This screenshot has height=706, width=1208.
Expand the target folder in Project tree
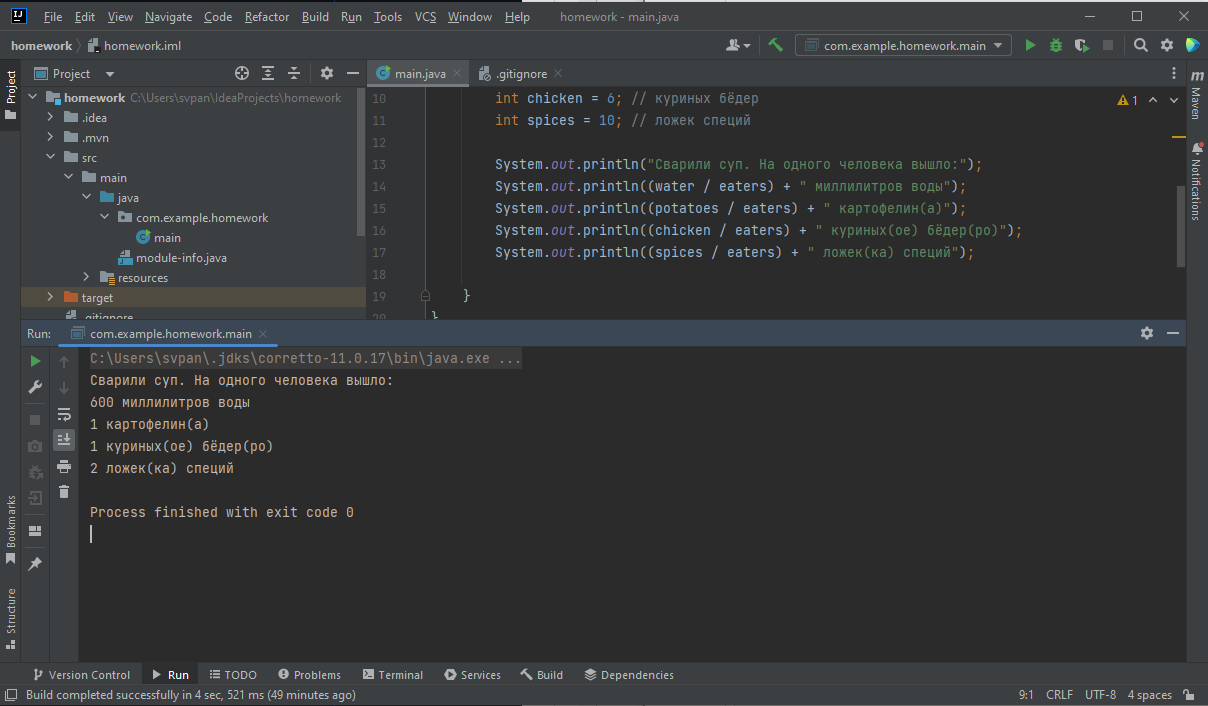tap(49, 297)
